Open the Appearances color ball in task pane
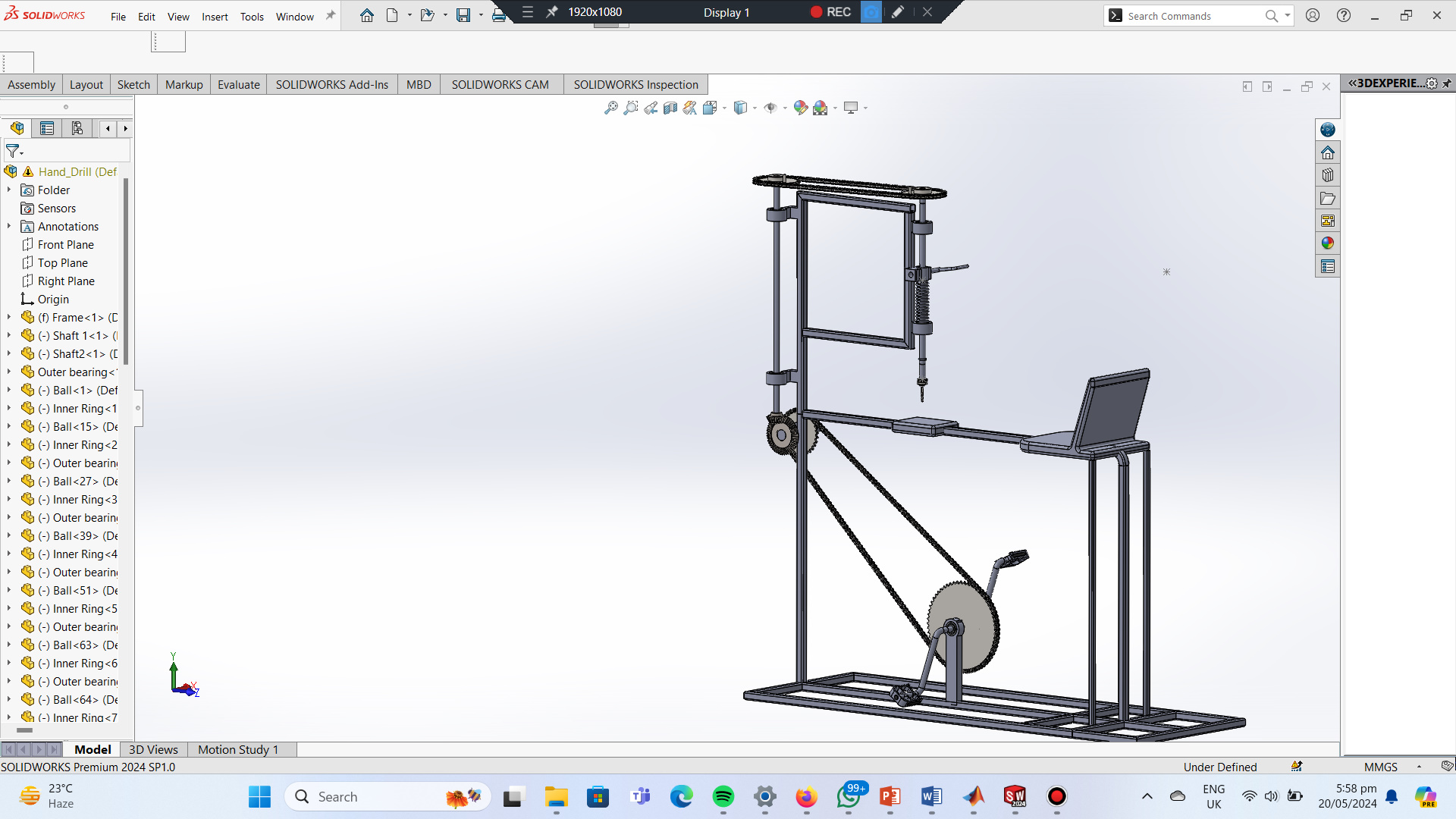Viewport: 1456px width, 819px height. (x=1327, y=243)
